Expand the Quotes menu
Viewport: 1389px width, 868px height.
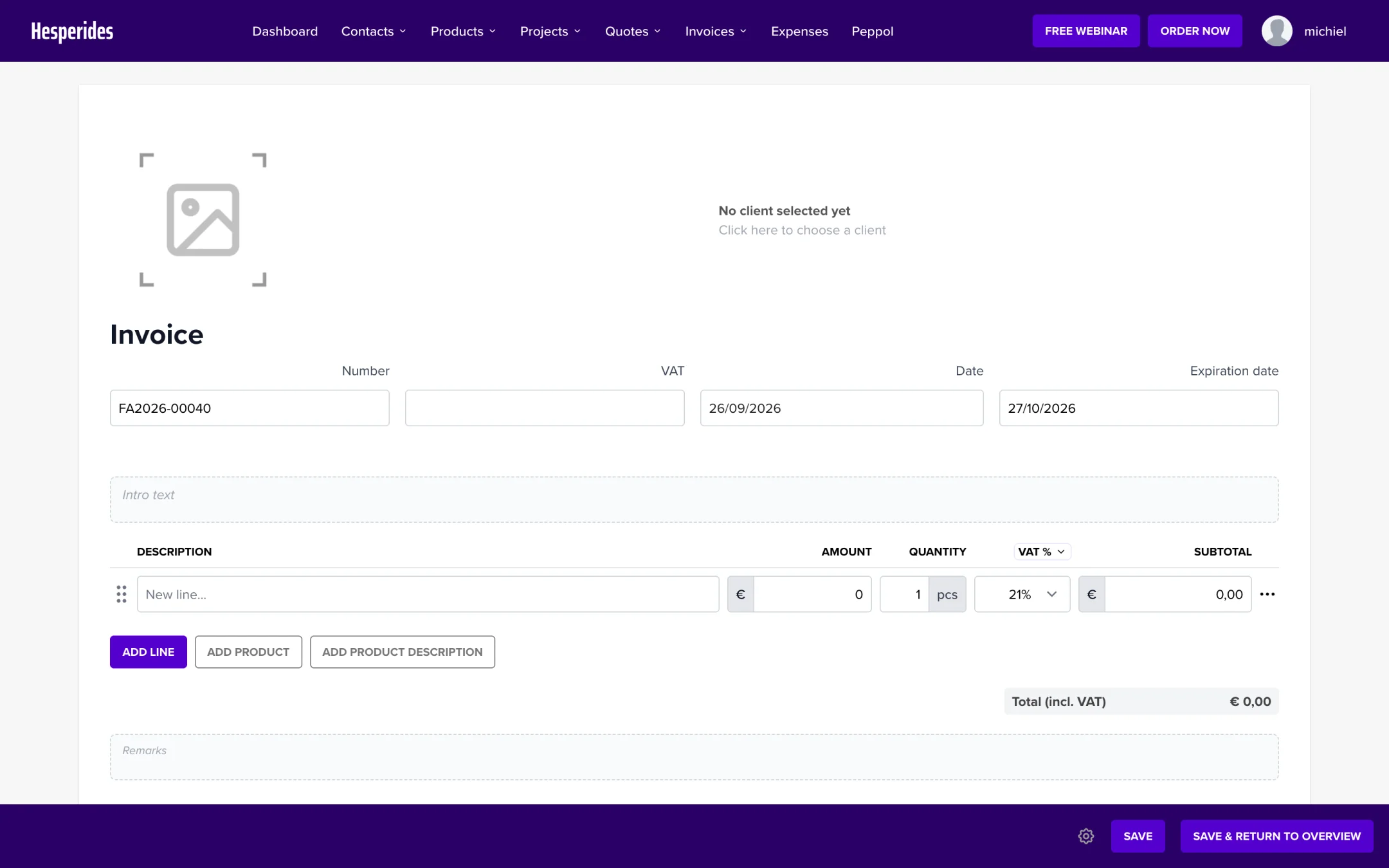[x=633, y=31]
